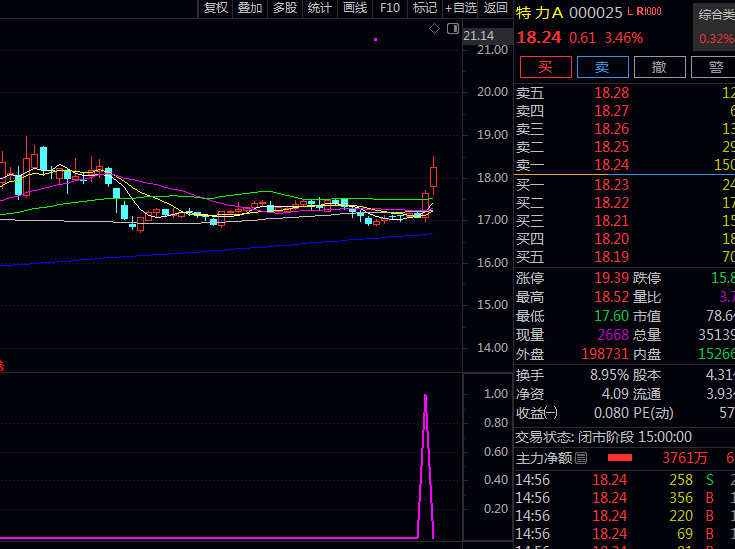The image size is (735, 549).
Task: Select the 买二 price 18.22
Action: (x=612, y=203)
